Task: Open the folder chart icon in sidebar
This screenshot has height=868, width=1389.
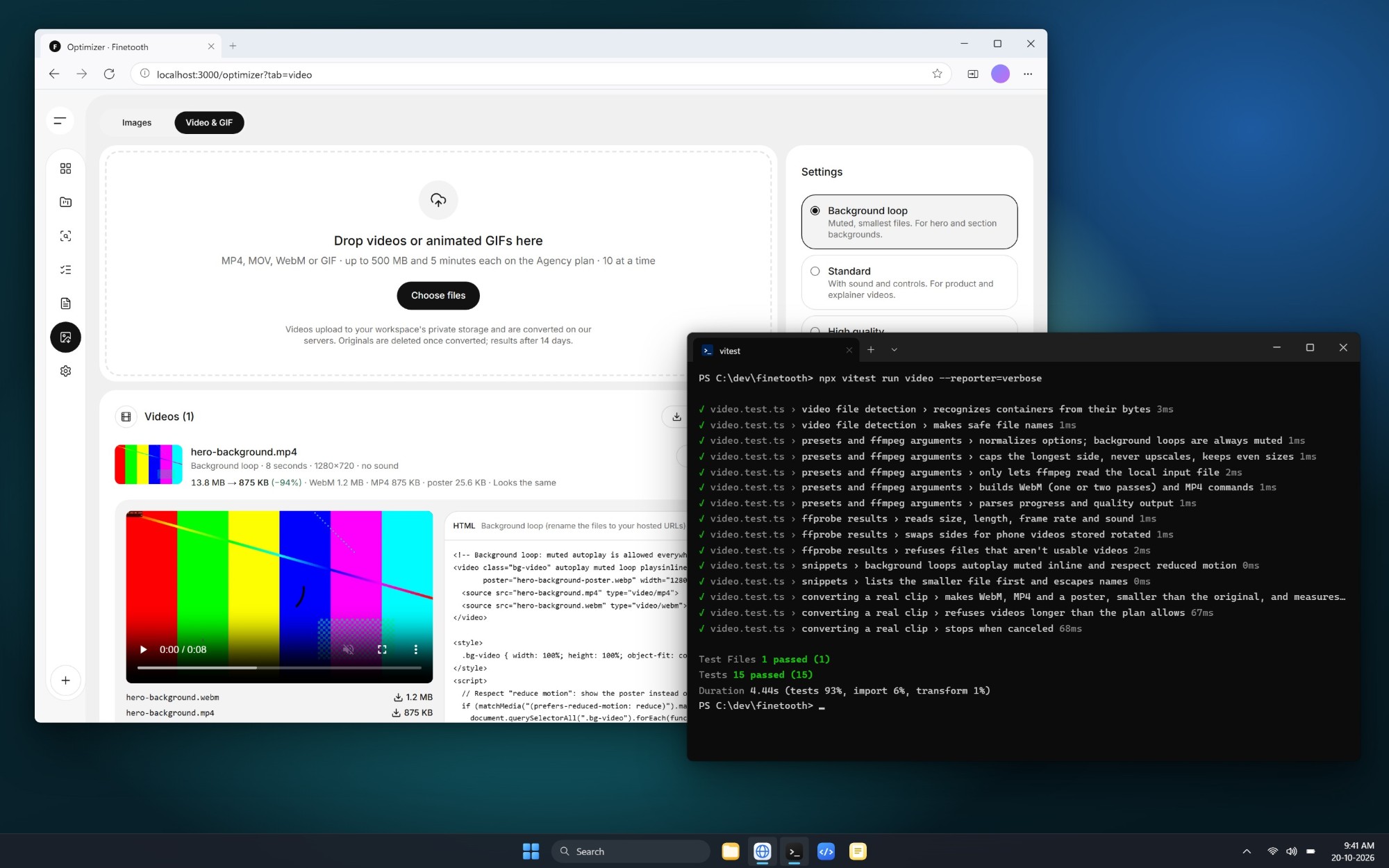Action: [x=65, y=202]
